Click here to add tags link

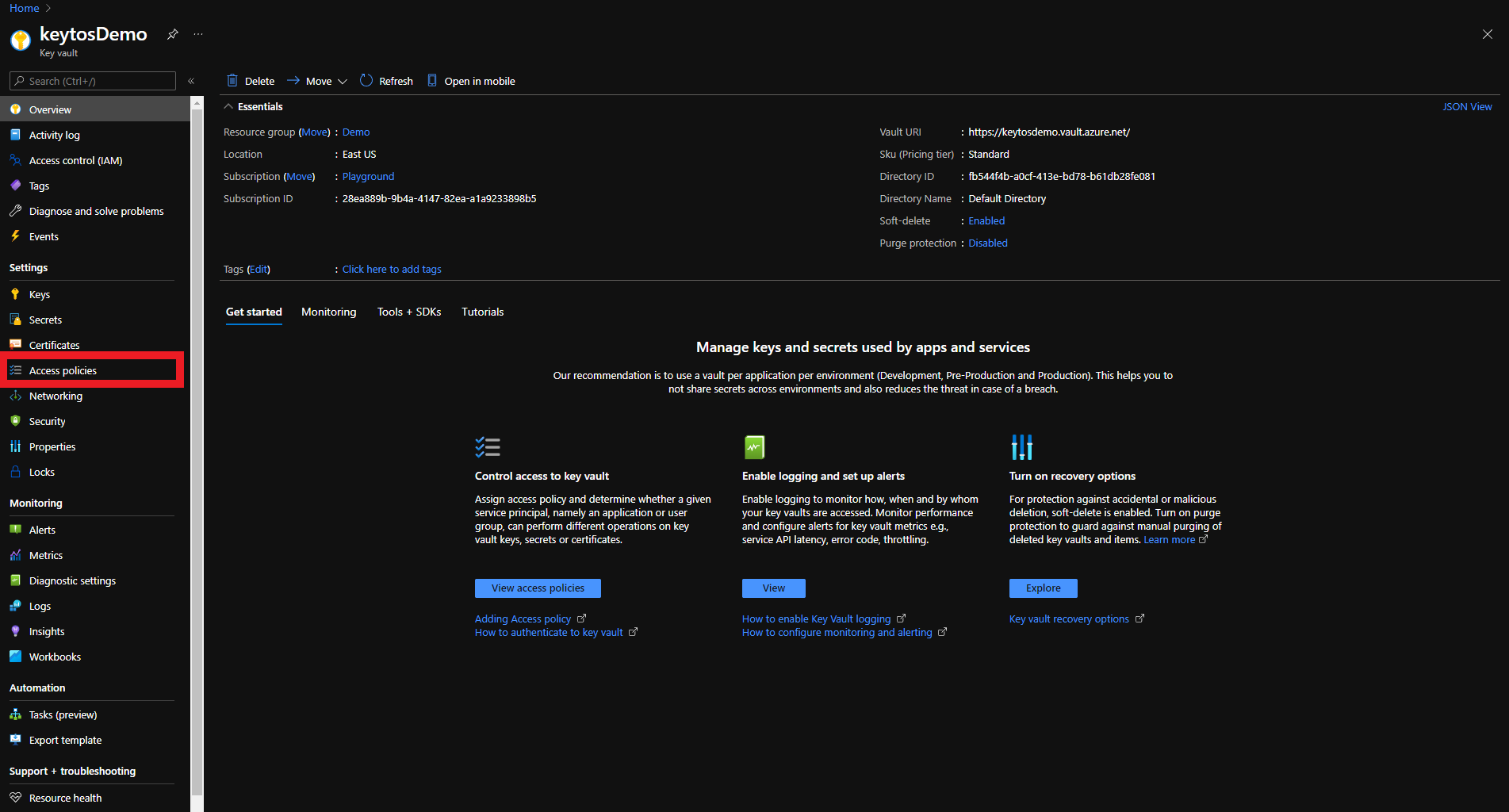[x=392, y=269]
